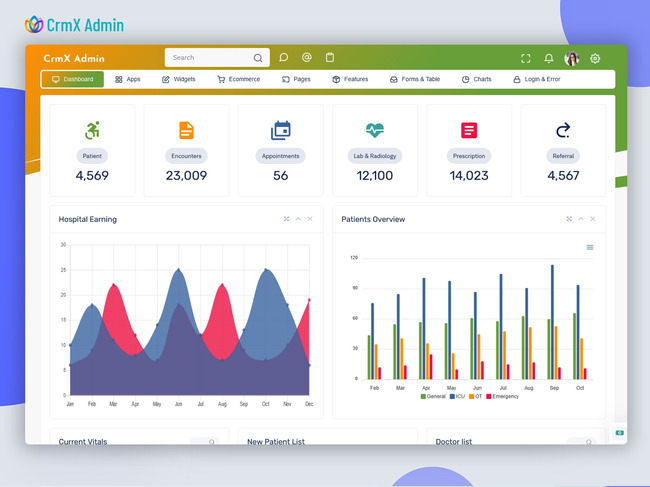
Task: Toggle the Emergency series in chart legend
Action: 502,397
